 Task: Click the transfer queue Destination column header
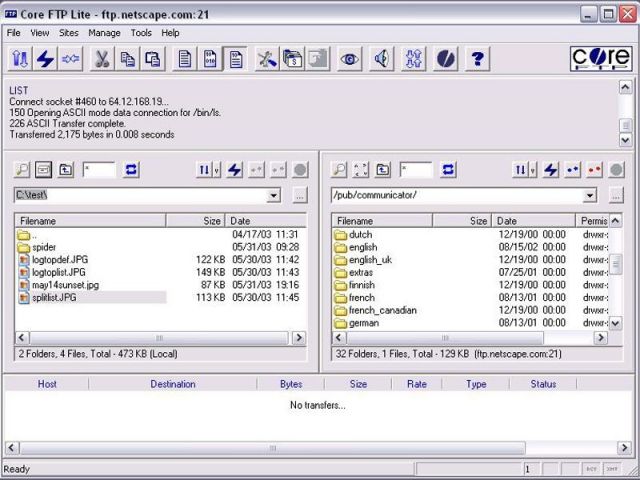point(173,384)
